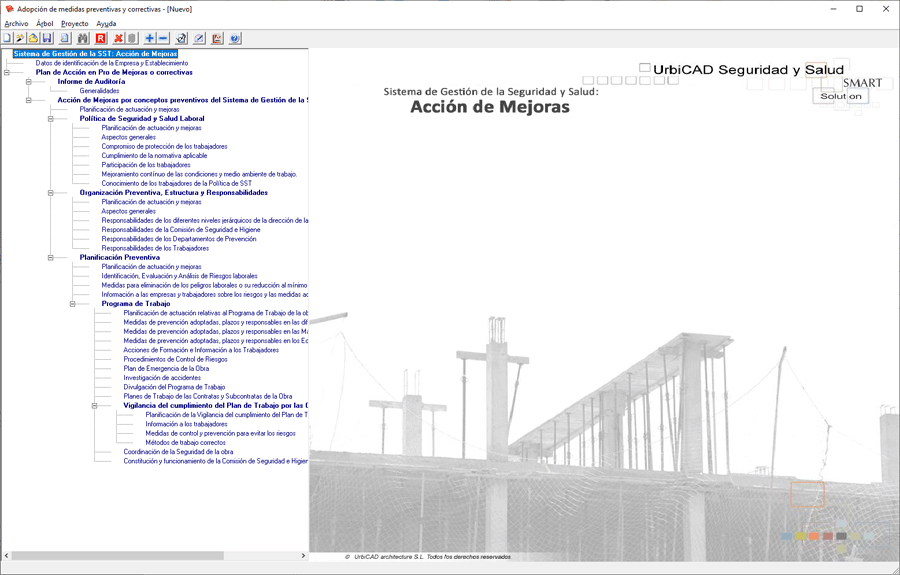
Task: Select Procedimientos de Control de Riesgos
Action: (x=175, y=359)
